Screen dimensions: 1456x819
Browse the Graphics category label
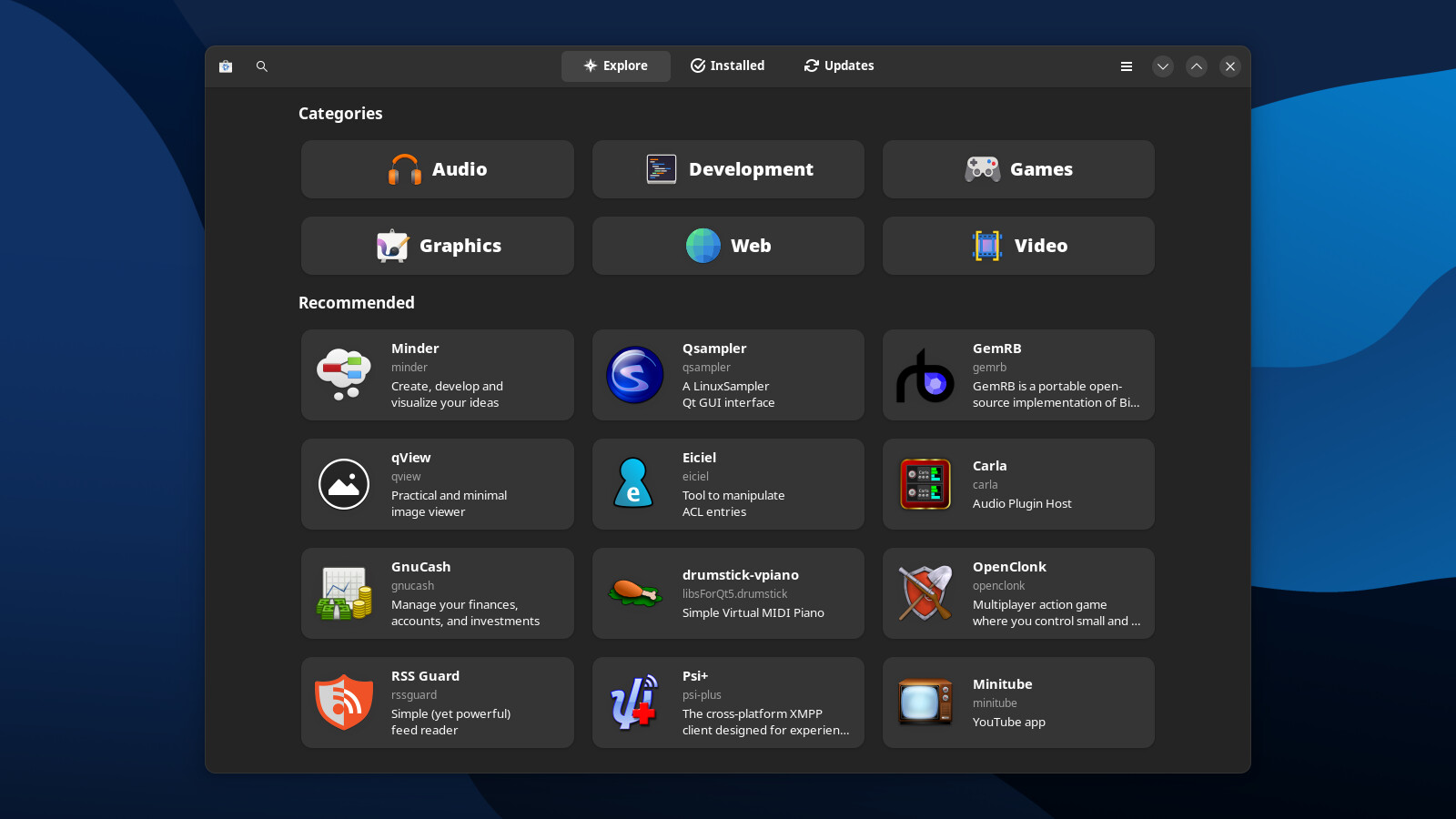pos(460,246)
